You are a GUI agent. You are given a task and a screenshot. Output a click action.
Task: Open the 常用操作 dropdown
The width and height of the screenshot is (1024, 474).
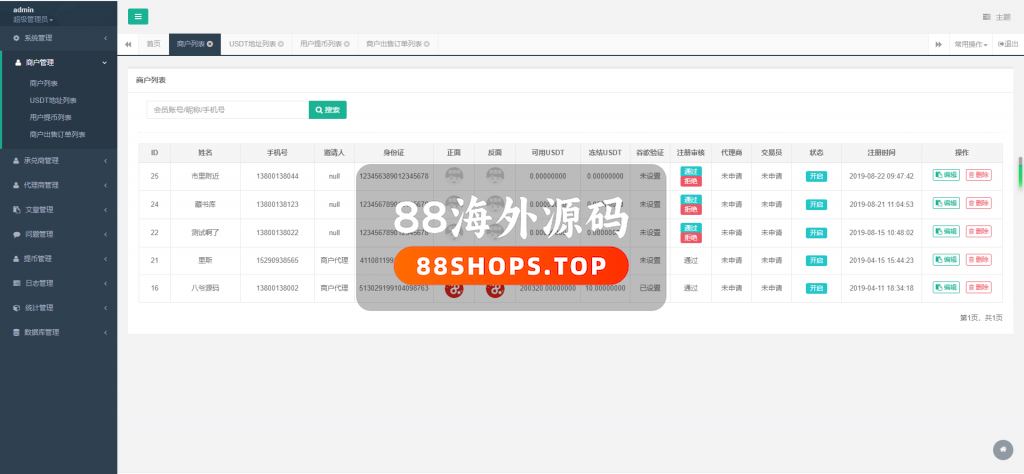[x=970, y=44]
